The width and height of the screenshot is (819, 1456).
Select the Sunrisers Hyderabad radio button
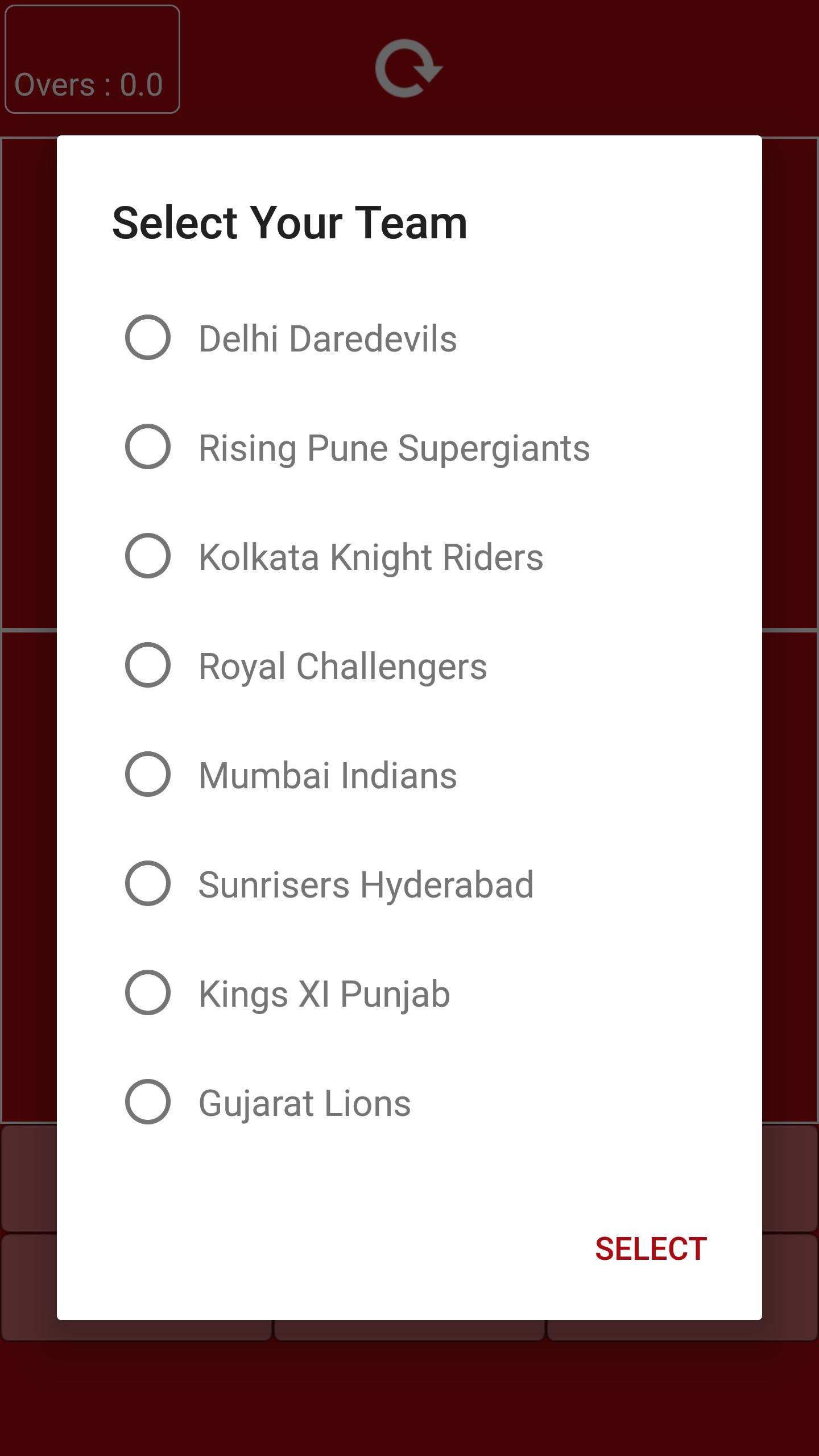(x=148, y=884)
